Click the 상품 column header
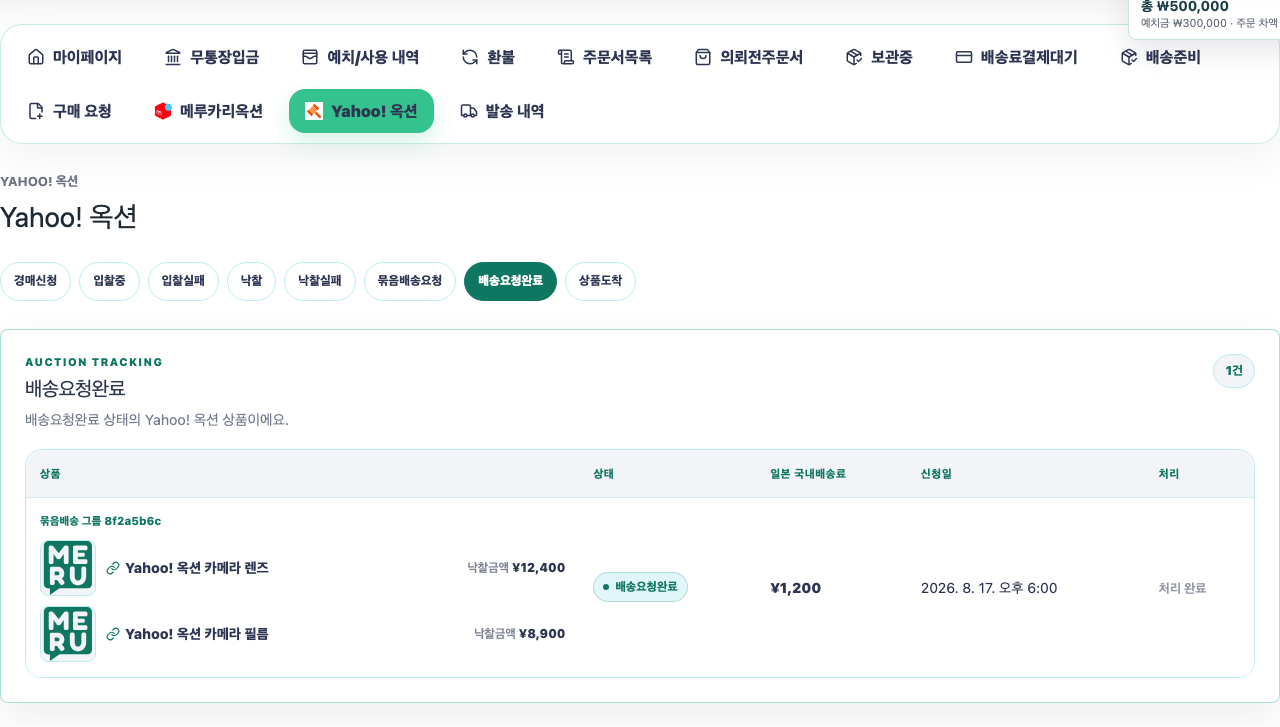 click(50, 474)
